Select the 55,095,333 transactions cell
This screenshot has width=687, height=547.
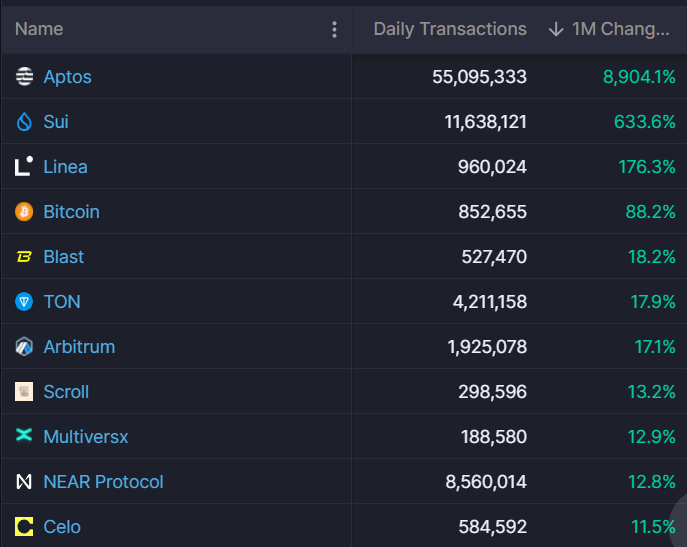coord(479,77)
